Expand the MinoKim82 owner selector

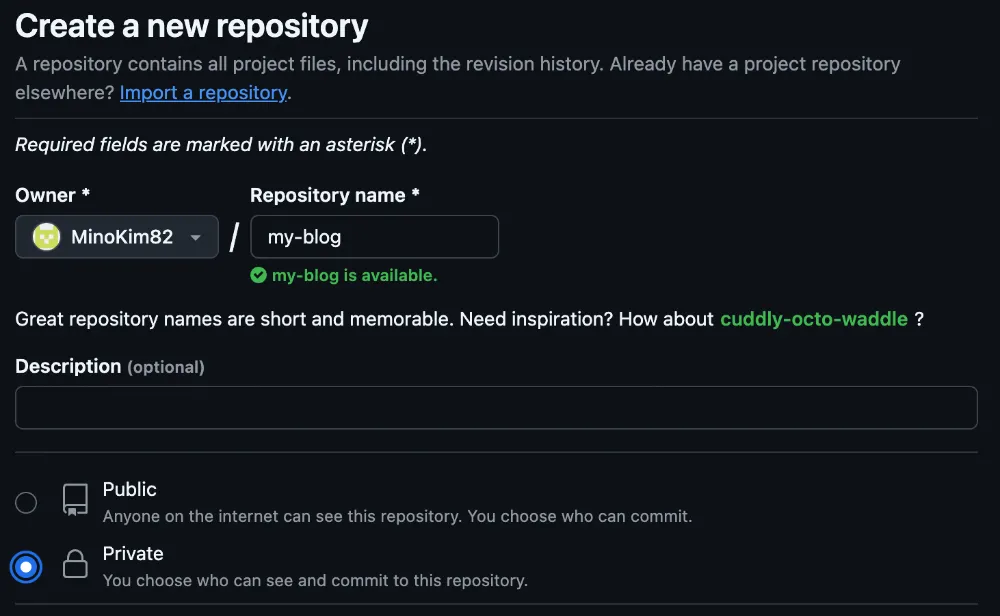(117, 237)
